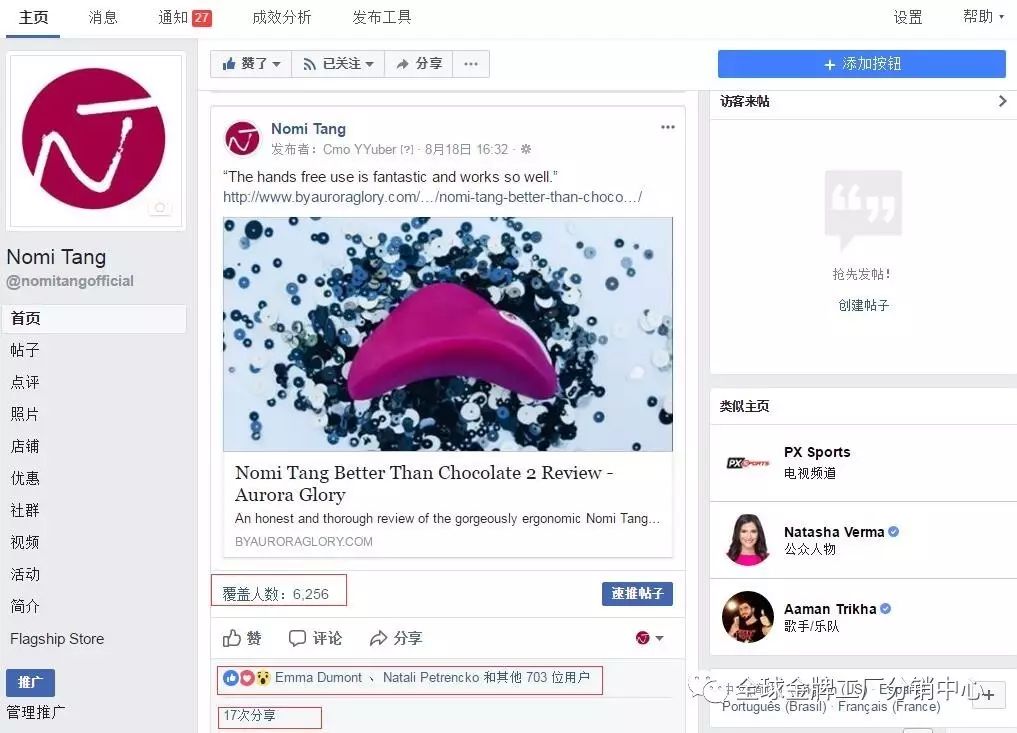Expand 访客来帖 section chevron

click(1002, 101)
